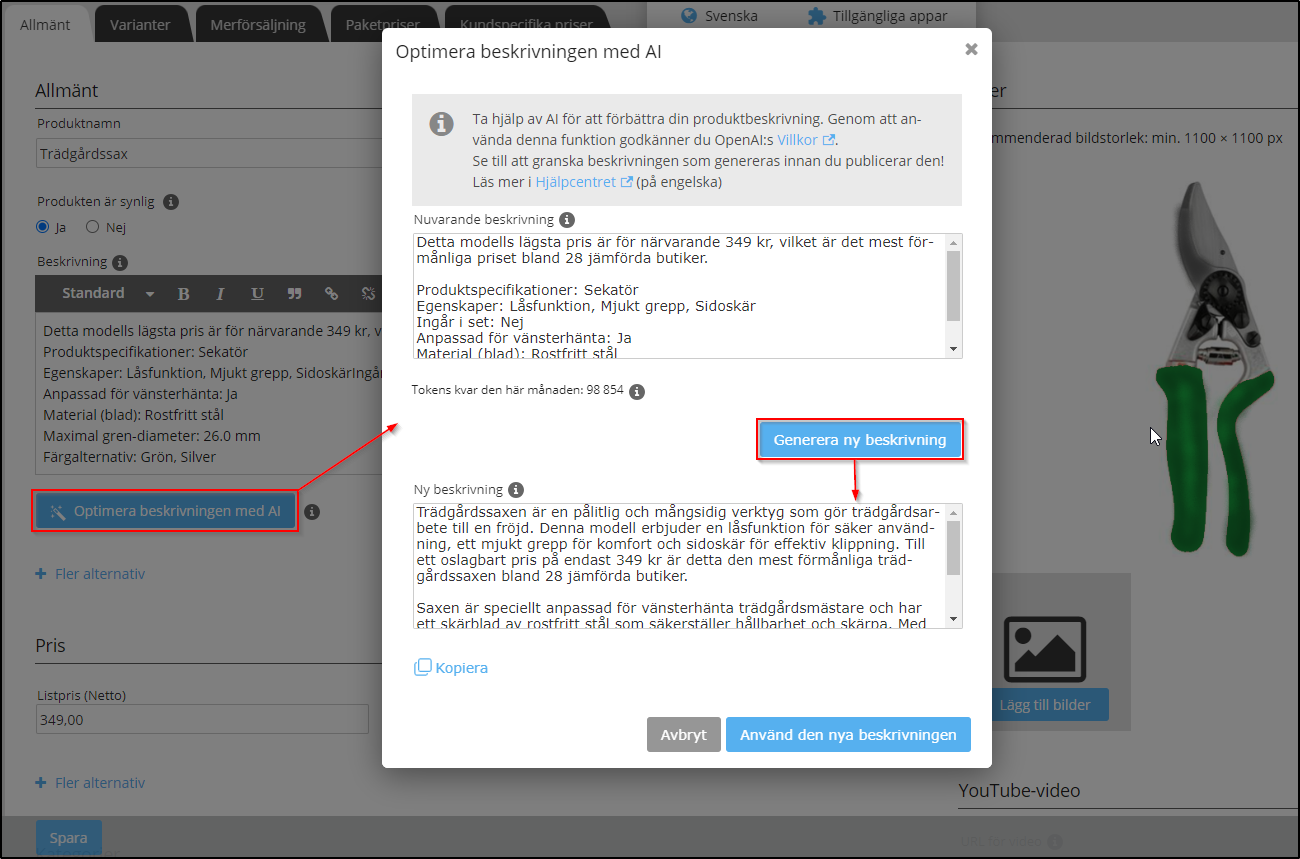1300x859 pixels.
Task: Insert a blockquote in the description editor
Action: (x=294, y=293)
